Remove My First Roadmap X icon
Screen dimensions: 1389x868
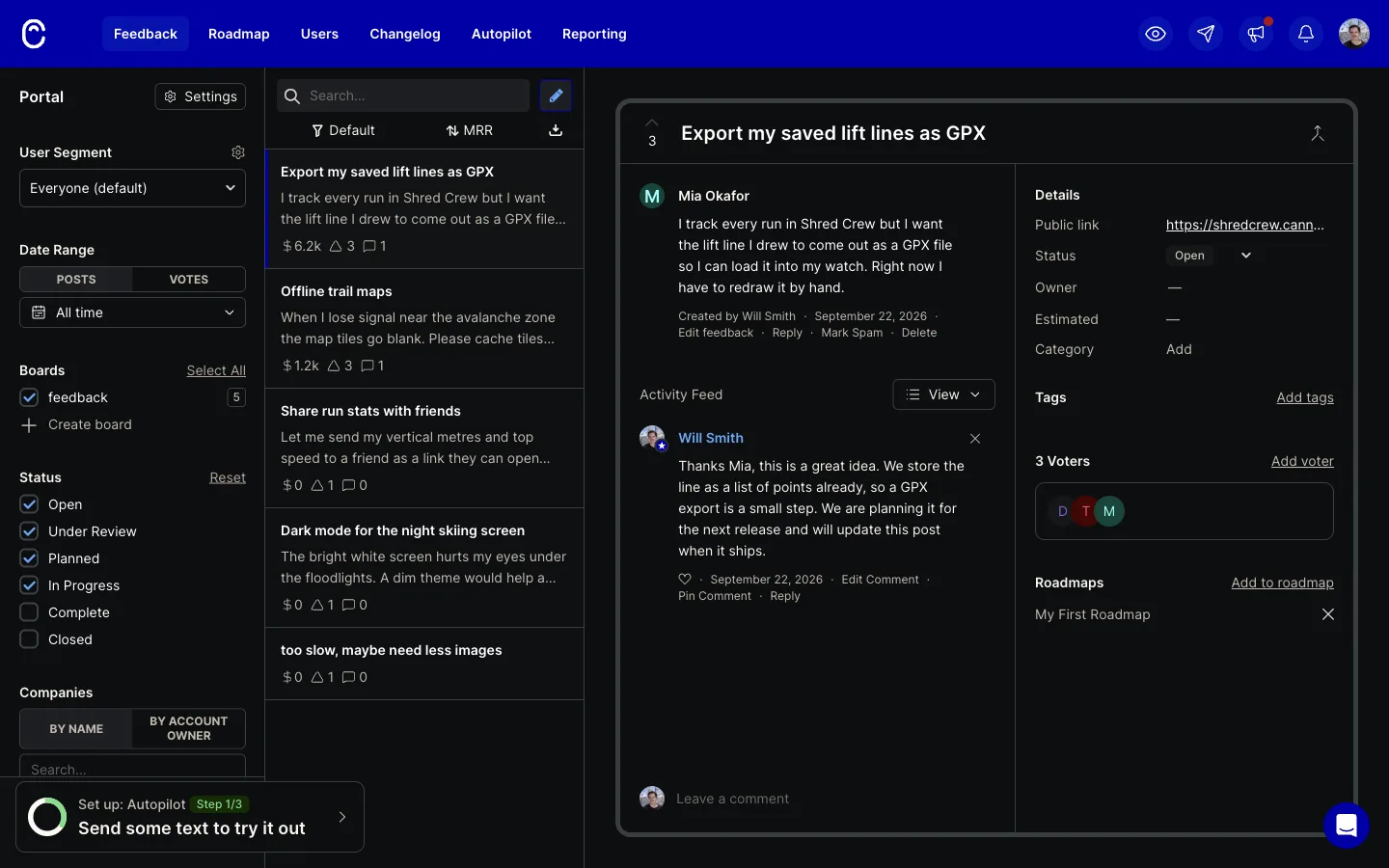[x=1328, y=614]
